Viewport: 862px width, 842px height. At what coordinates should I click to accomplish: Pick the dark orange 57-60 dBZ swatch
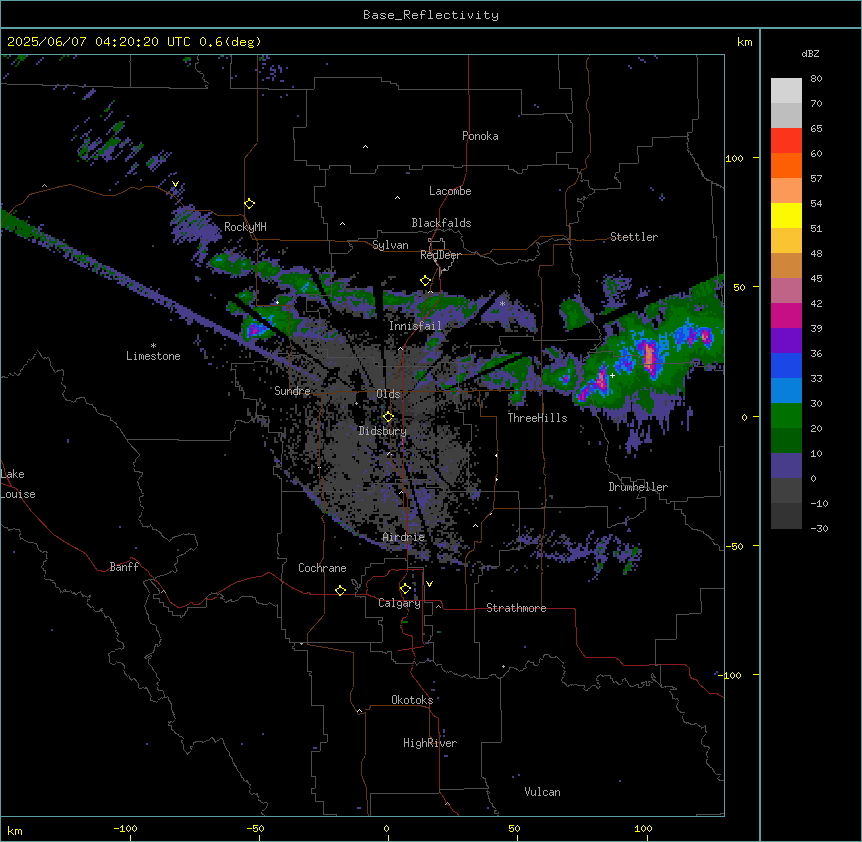(x=786, y=166)
